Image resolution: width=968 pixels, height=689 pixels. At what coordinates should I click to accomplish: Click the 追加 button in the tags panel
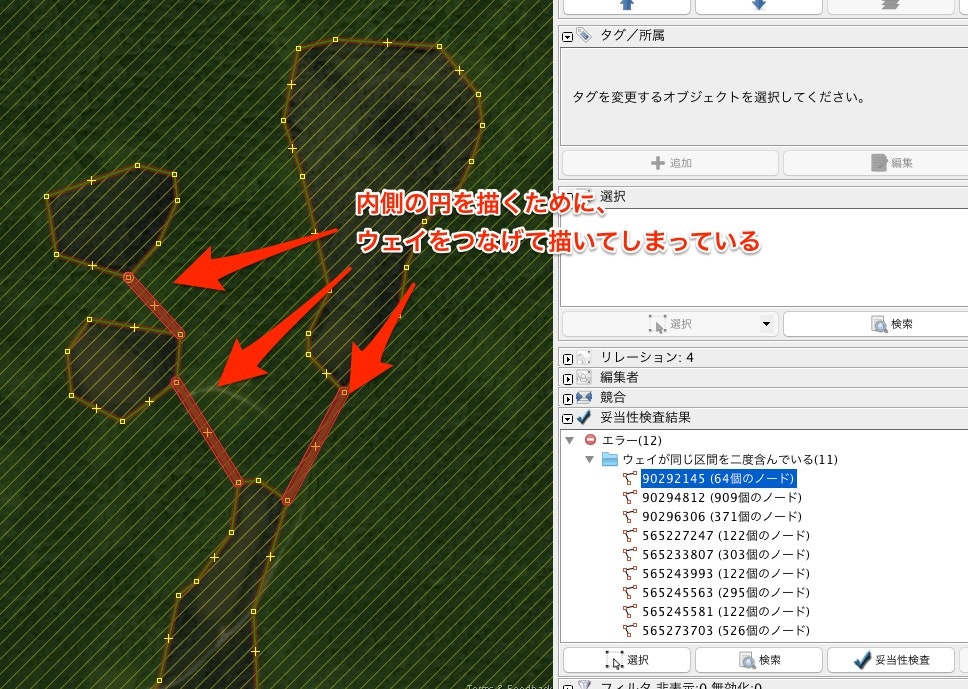[x=668, y=162]
